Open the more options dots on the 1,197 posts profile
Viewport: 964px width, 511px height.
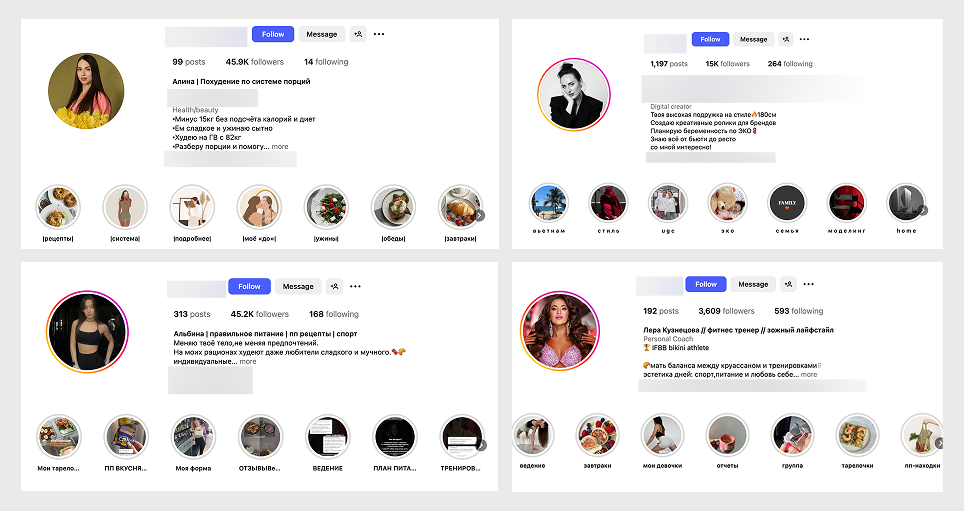click(x=805, y=39)
